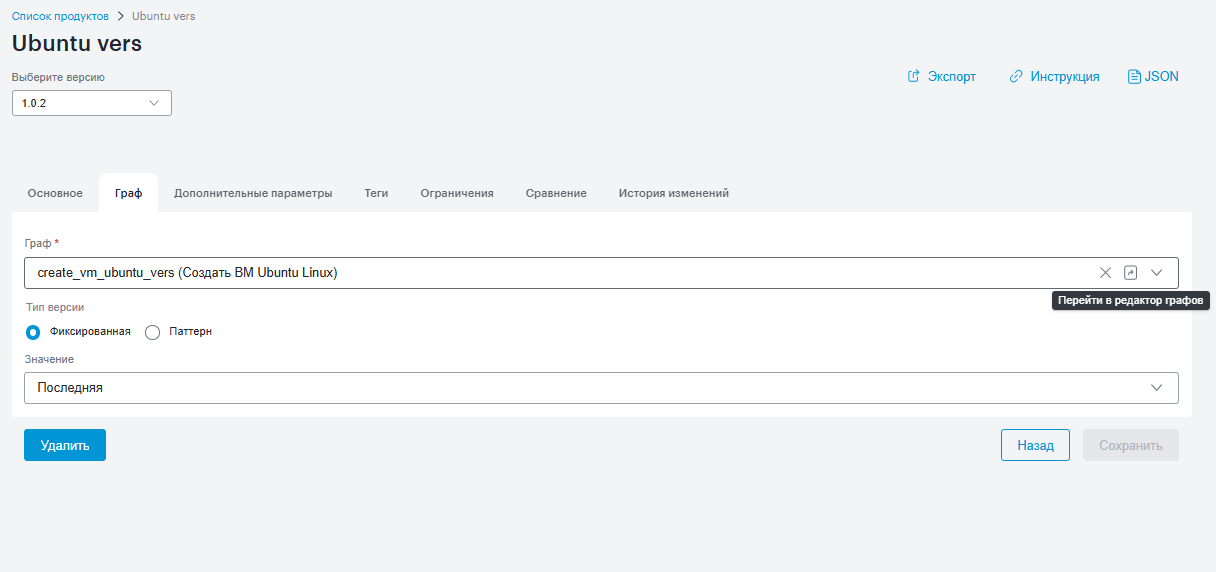Click the Тип версии label
Viewport: 1216px width, 572px height.
[x=55, y=307]
